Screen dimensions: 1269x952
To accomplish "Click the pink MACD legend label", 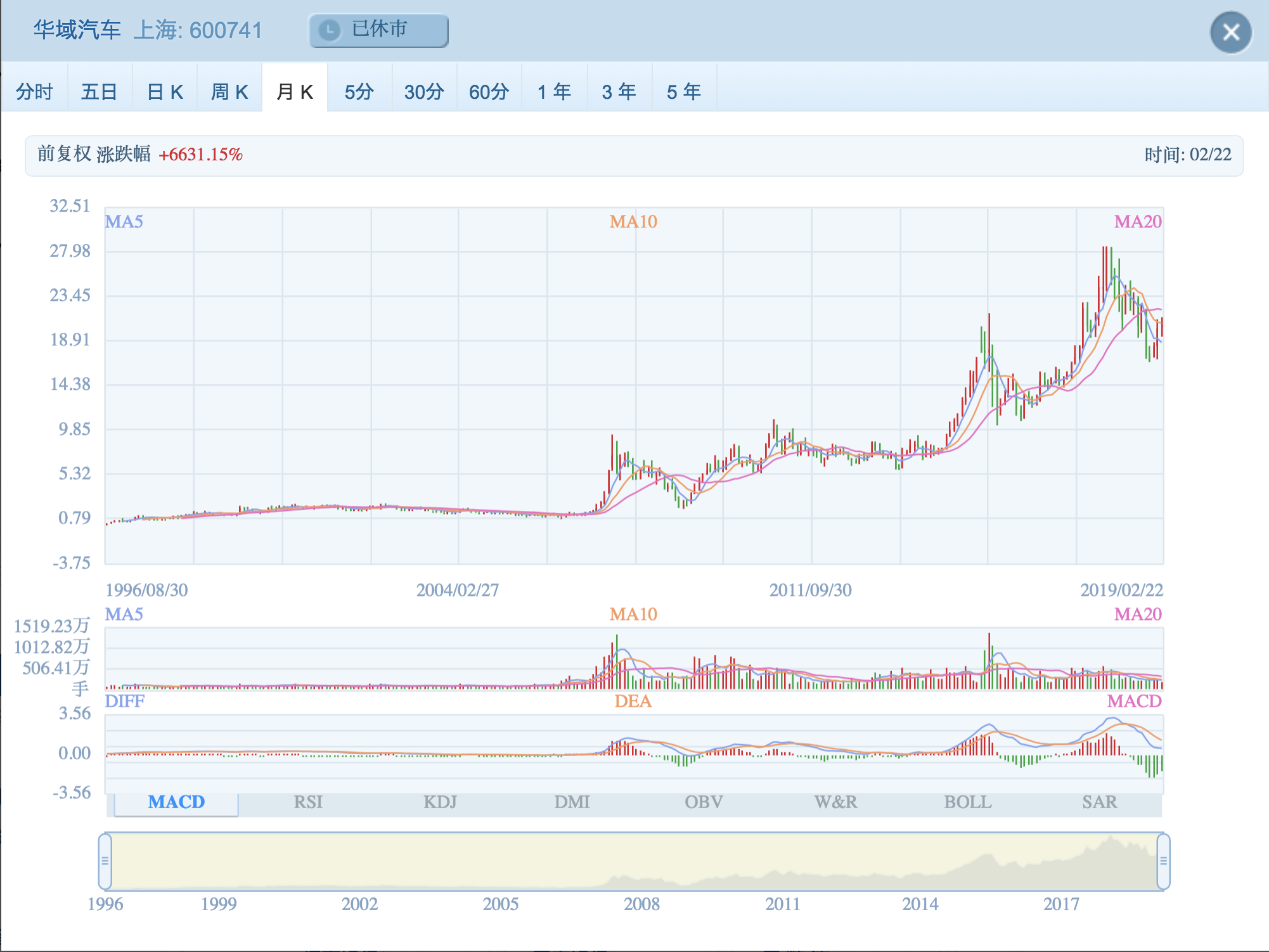I will pos(1134,701).
